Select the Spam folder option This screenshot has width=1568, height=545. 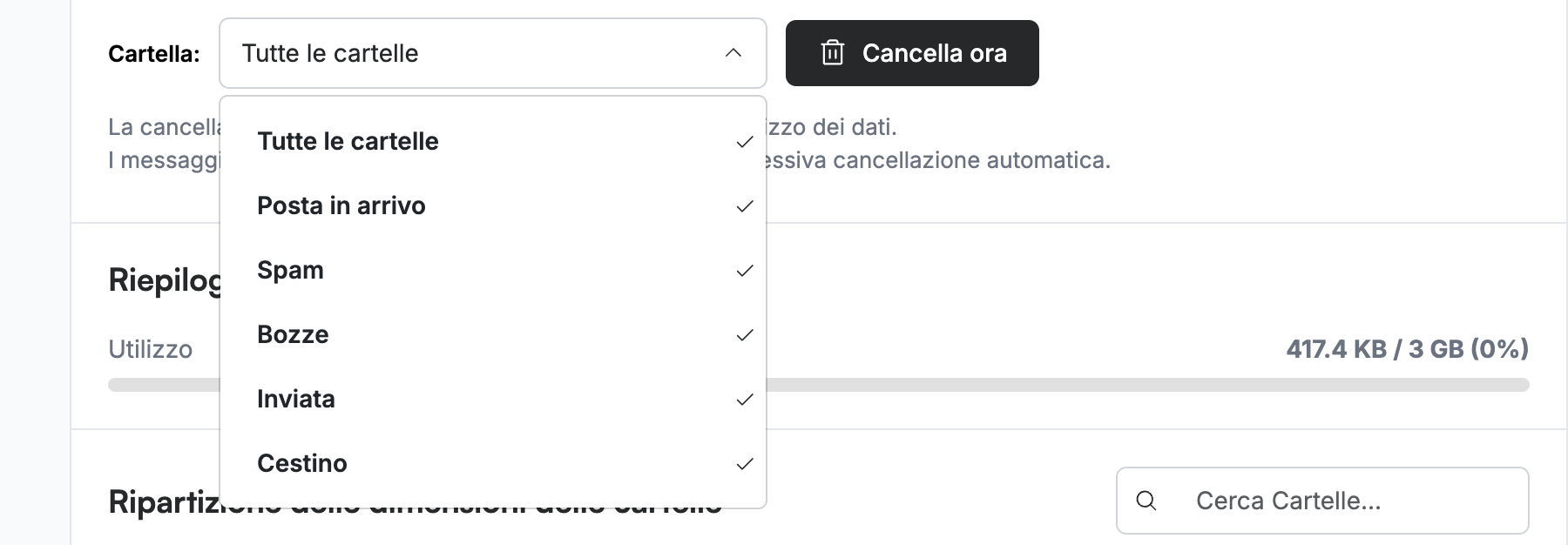[x=493, y=271]
